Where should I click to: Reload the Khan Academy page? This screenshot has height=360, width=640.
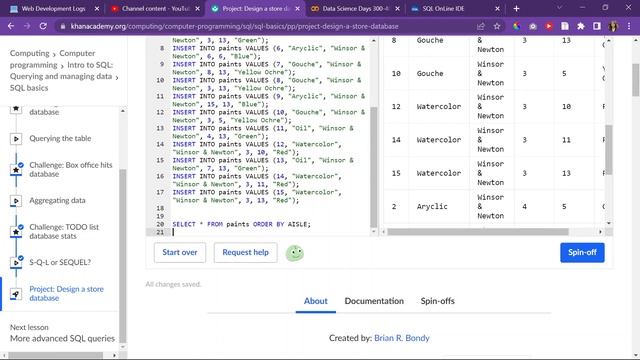43,26
